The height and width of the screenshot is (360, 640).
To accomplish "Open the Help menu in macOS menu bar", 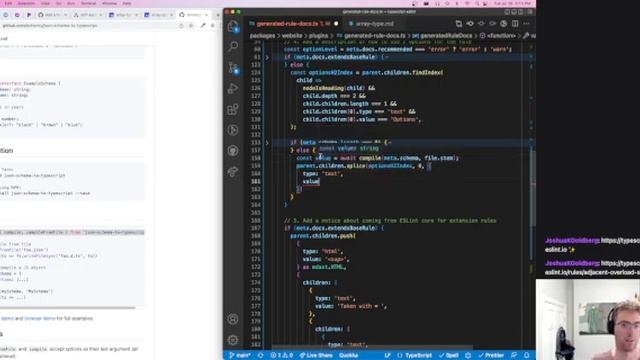I will [127, 3].
